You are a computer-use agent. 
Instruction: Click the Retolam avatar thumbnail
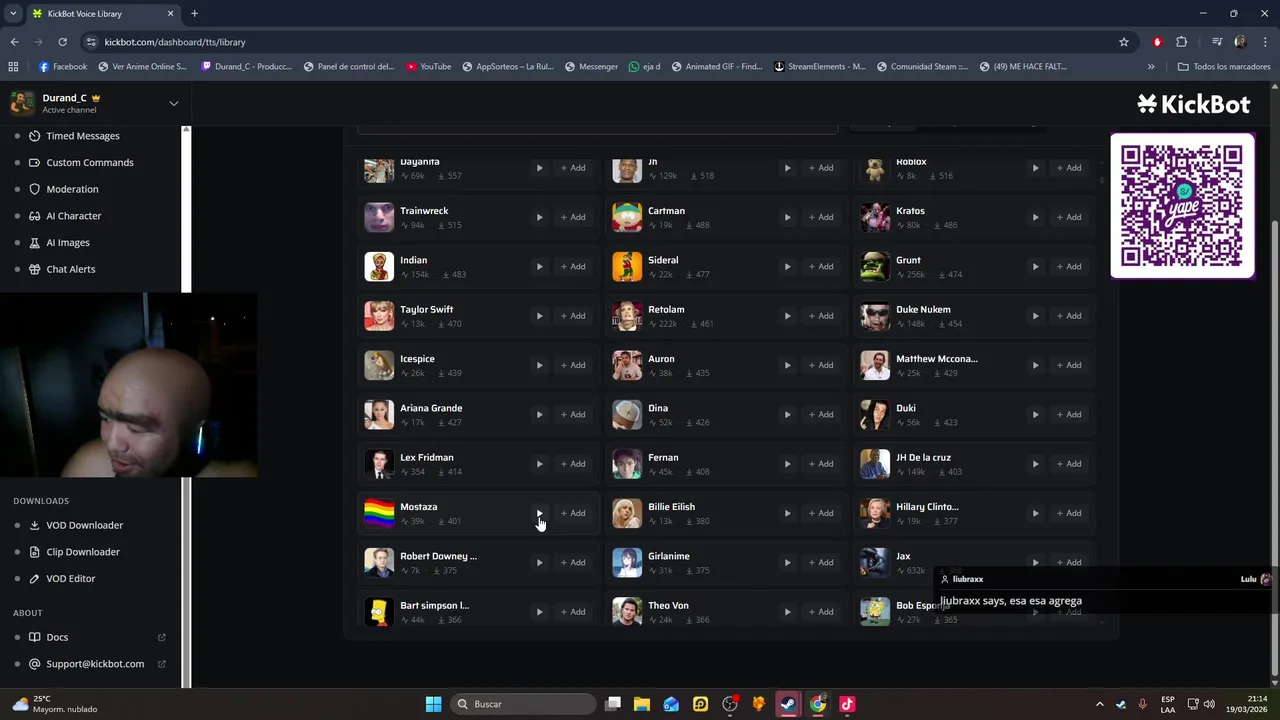click(x=627, y=316)
